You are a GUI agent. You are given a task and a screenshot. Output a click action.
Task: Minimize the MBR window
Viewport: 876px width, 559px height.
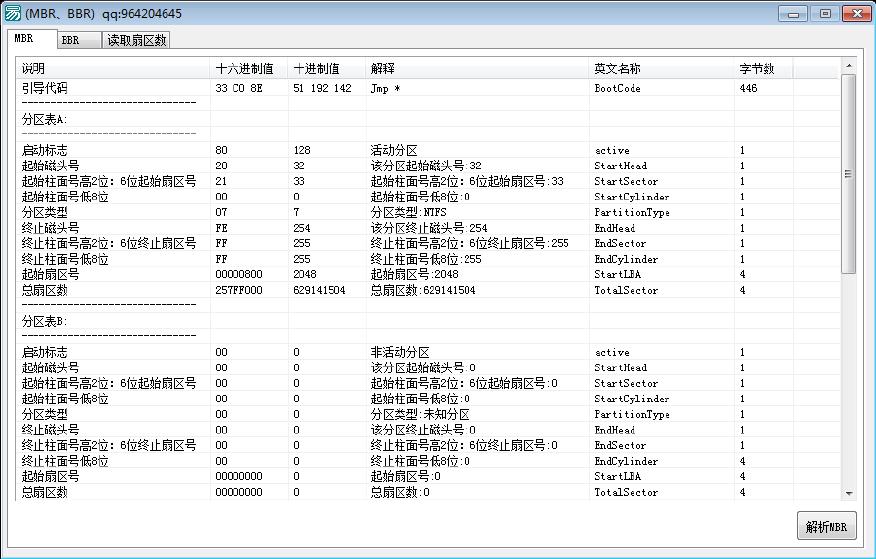(x=797, y=13)
